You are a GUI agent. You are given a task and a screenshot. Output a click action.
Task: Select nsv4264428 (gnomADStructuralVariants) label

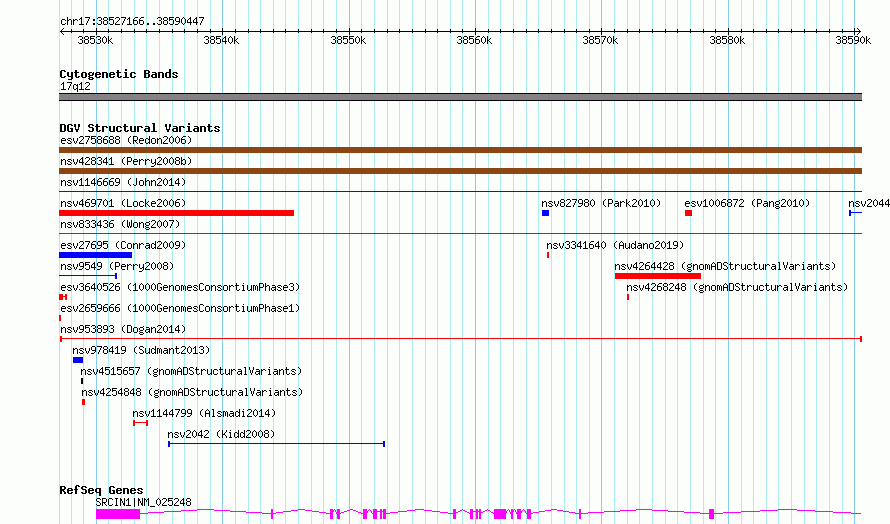725,266
